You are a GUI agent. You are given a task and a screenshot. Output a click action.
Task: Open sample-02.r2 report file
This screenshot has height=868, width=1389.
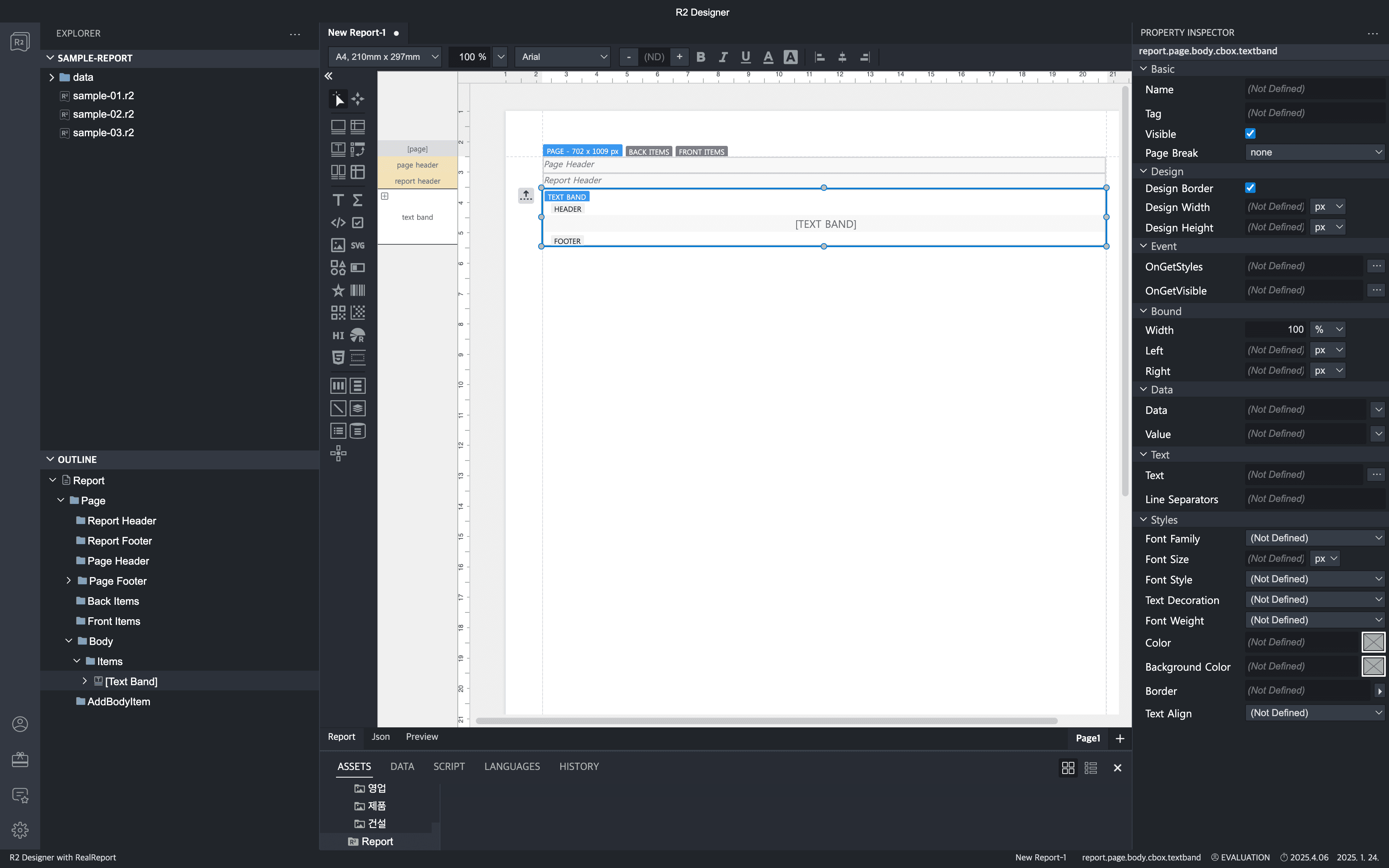click(x=103, y=113)
